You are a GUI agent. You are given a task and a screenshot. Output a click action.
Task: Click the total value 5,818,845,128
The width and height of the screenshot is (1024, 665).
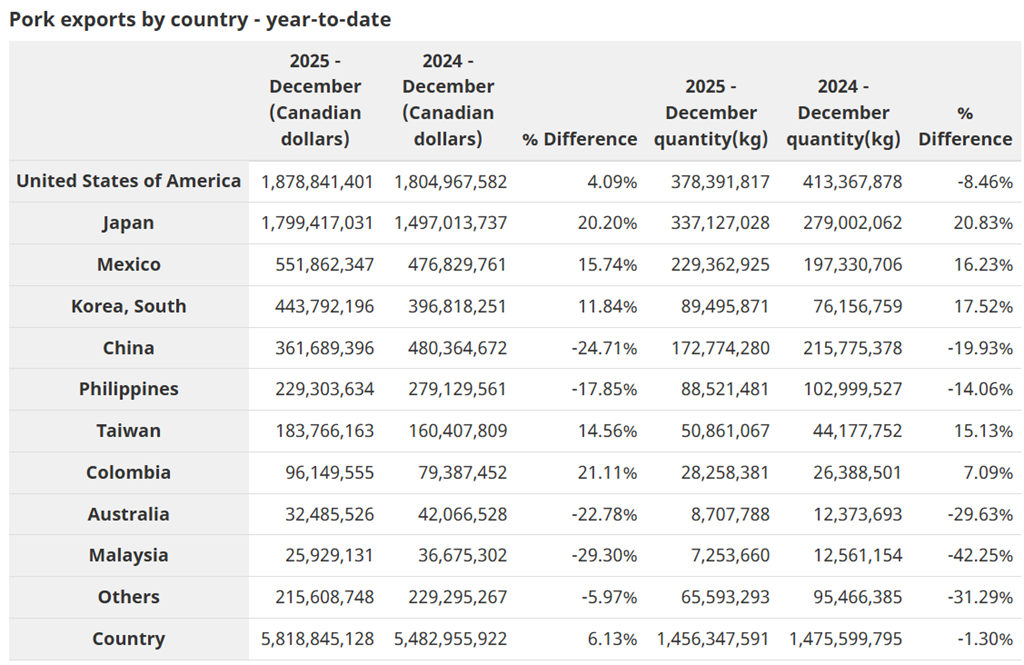318,639
